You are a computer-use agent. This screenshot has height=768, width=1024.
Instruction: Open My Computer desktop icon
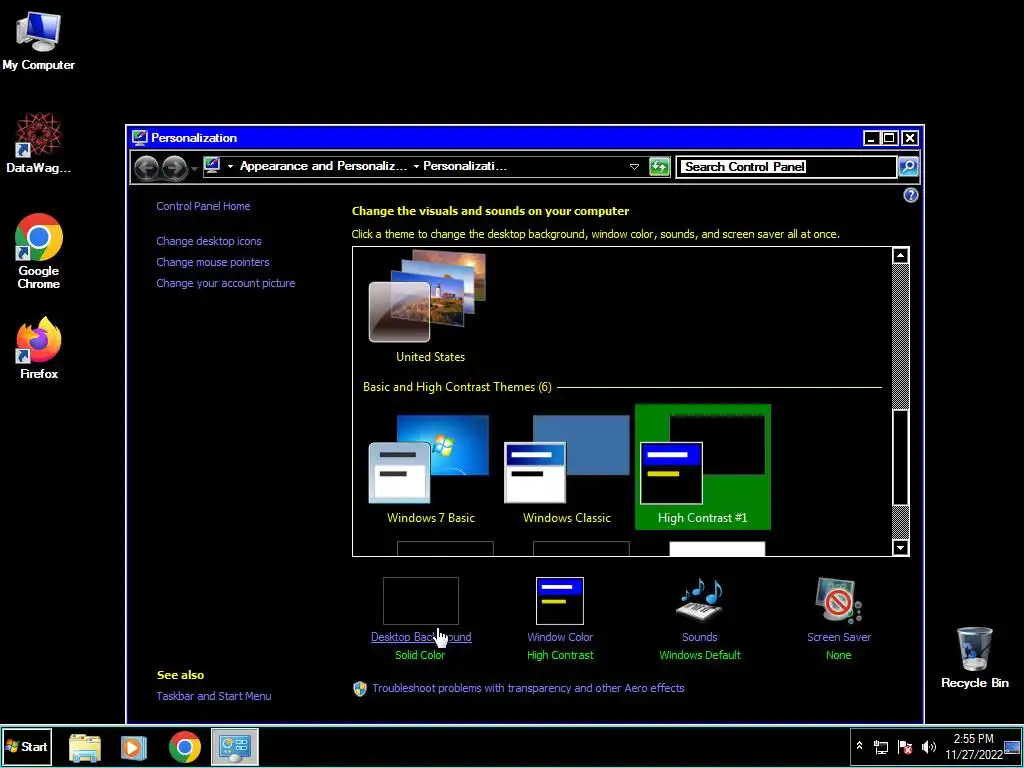38,40
